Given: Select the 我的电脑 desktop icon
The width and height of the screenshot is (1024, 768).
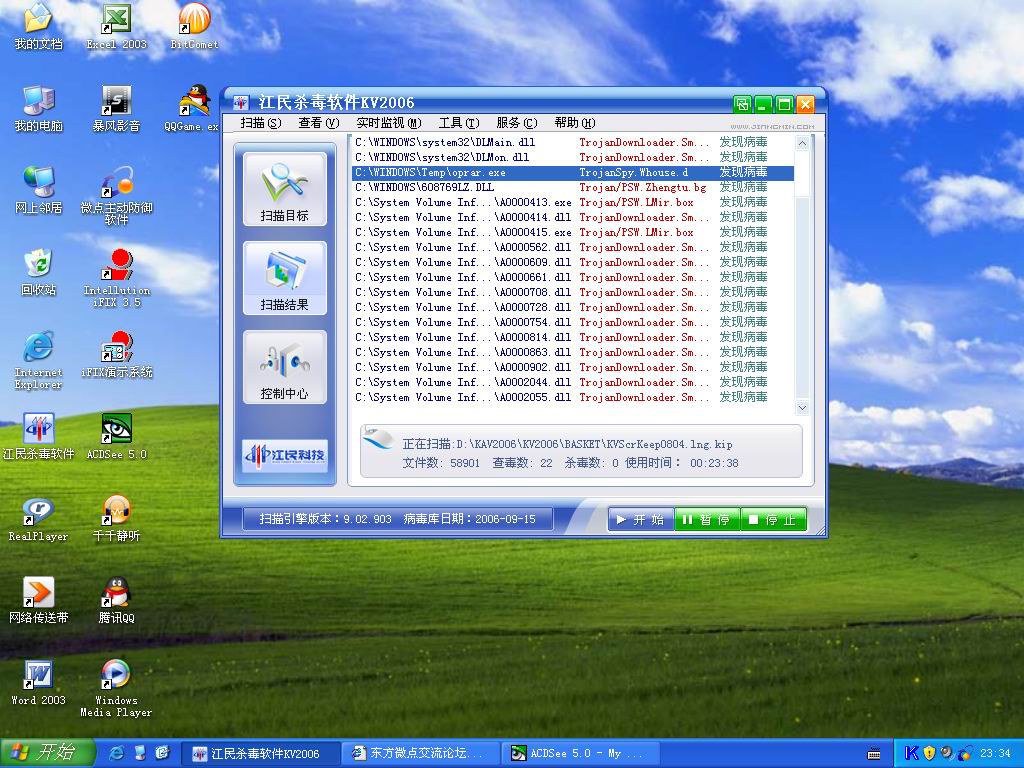Looking at the screenshot, I should pyautogui.click(x=38, y=109).
